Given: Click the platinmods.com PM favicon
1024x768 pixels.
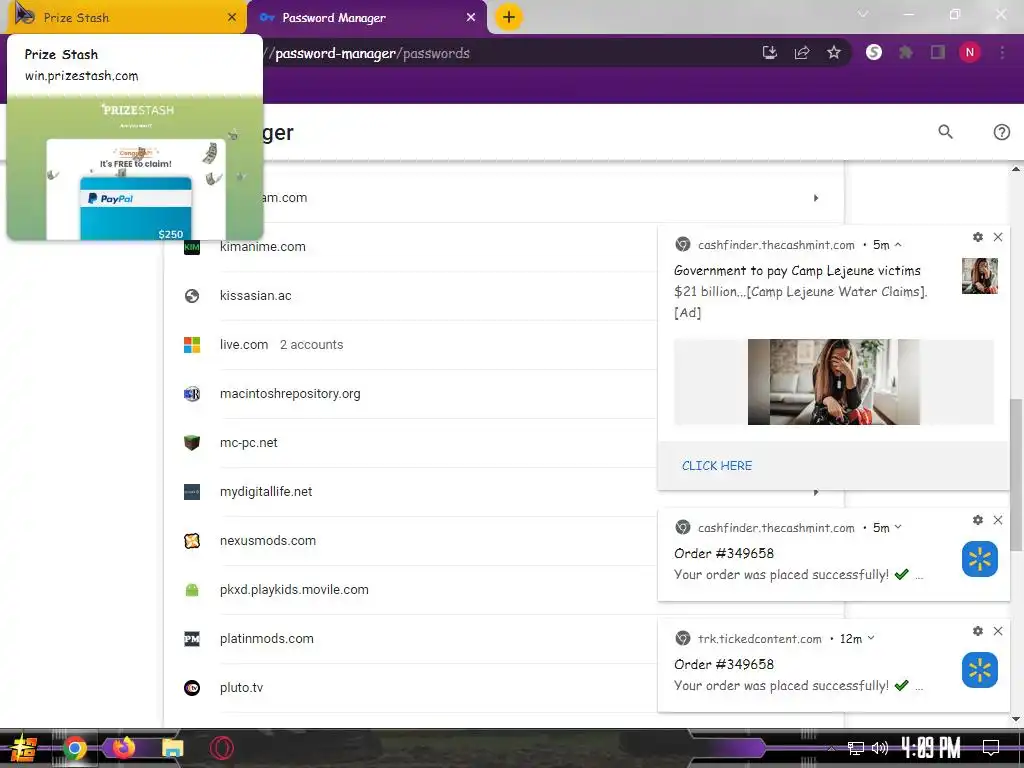Looking at the screenshot, I should [192, 639].
